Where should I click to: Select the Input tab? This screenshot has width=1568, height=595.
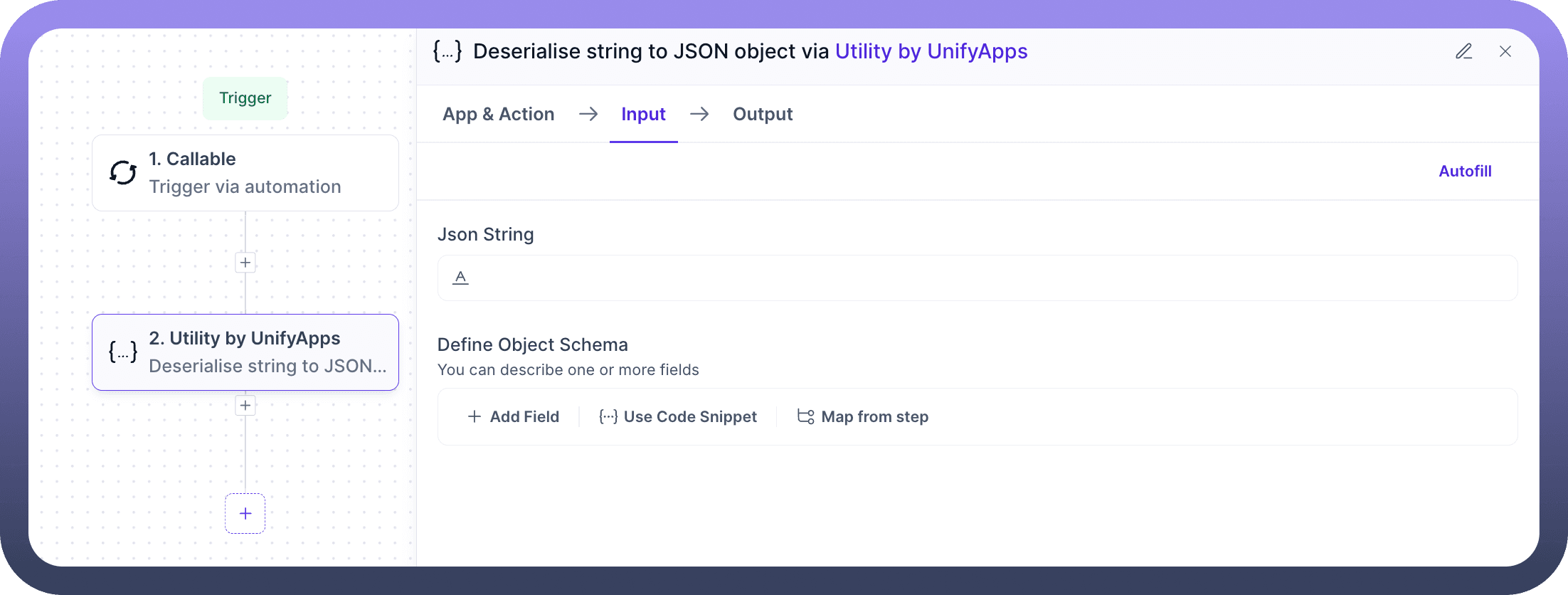pos(643,114)
